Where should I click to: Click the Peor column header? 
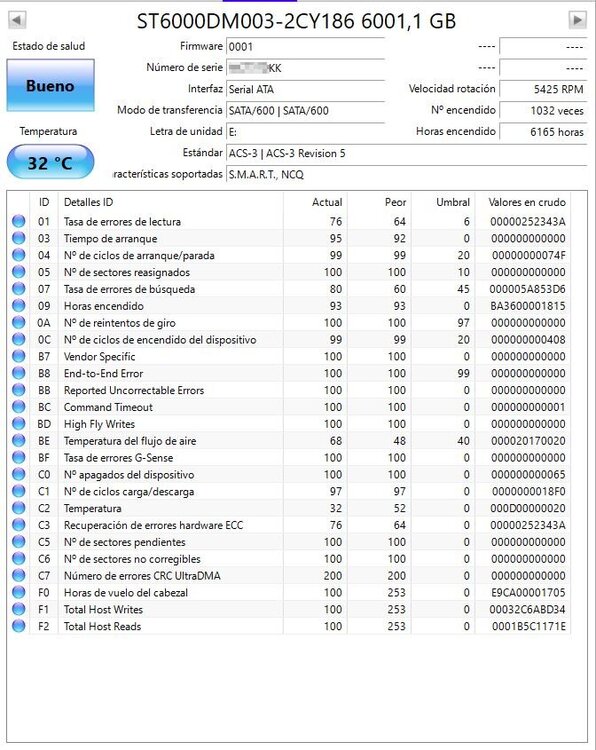point(379,202)
